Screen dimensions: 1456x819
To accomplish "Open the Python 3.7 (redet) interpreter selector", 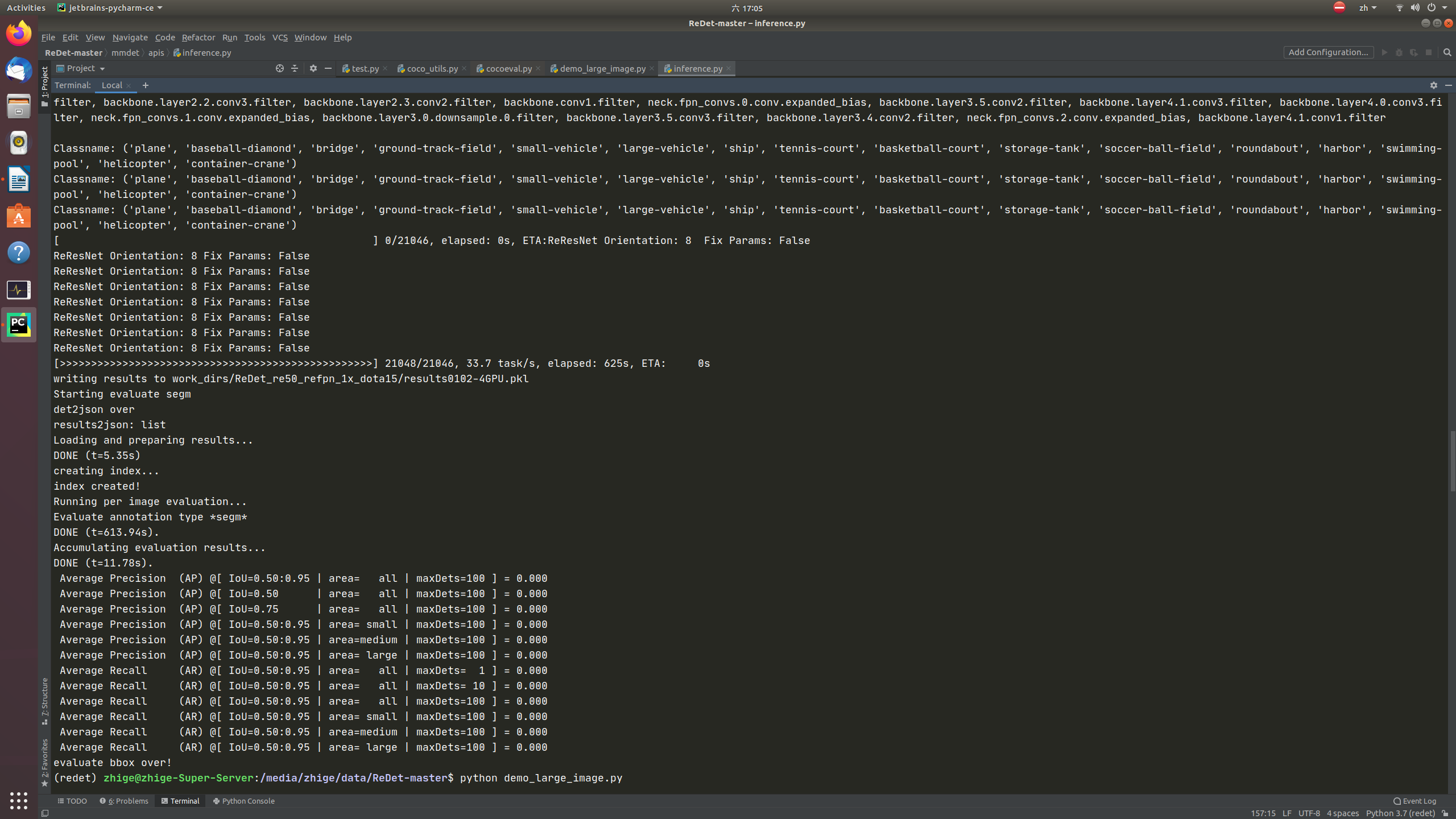I will click(1400, 813).
